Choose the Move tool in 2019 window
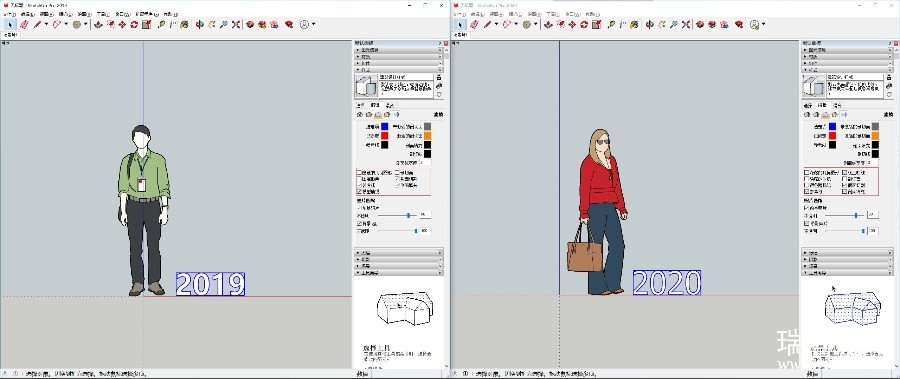Screen dimensions: 900x379 tap(122, 25)
